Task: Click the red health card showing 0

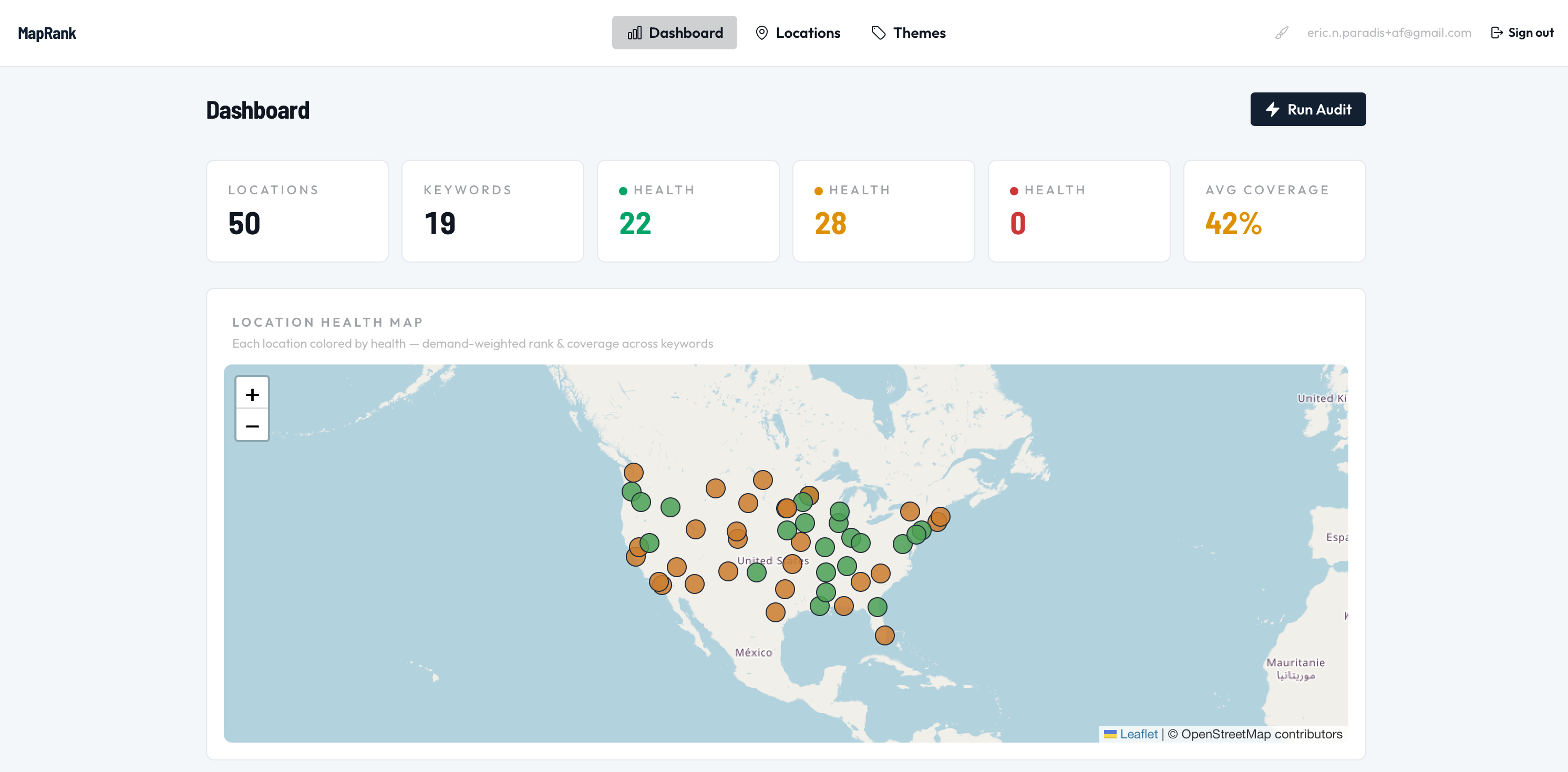Action: click(1079, 211)
